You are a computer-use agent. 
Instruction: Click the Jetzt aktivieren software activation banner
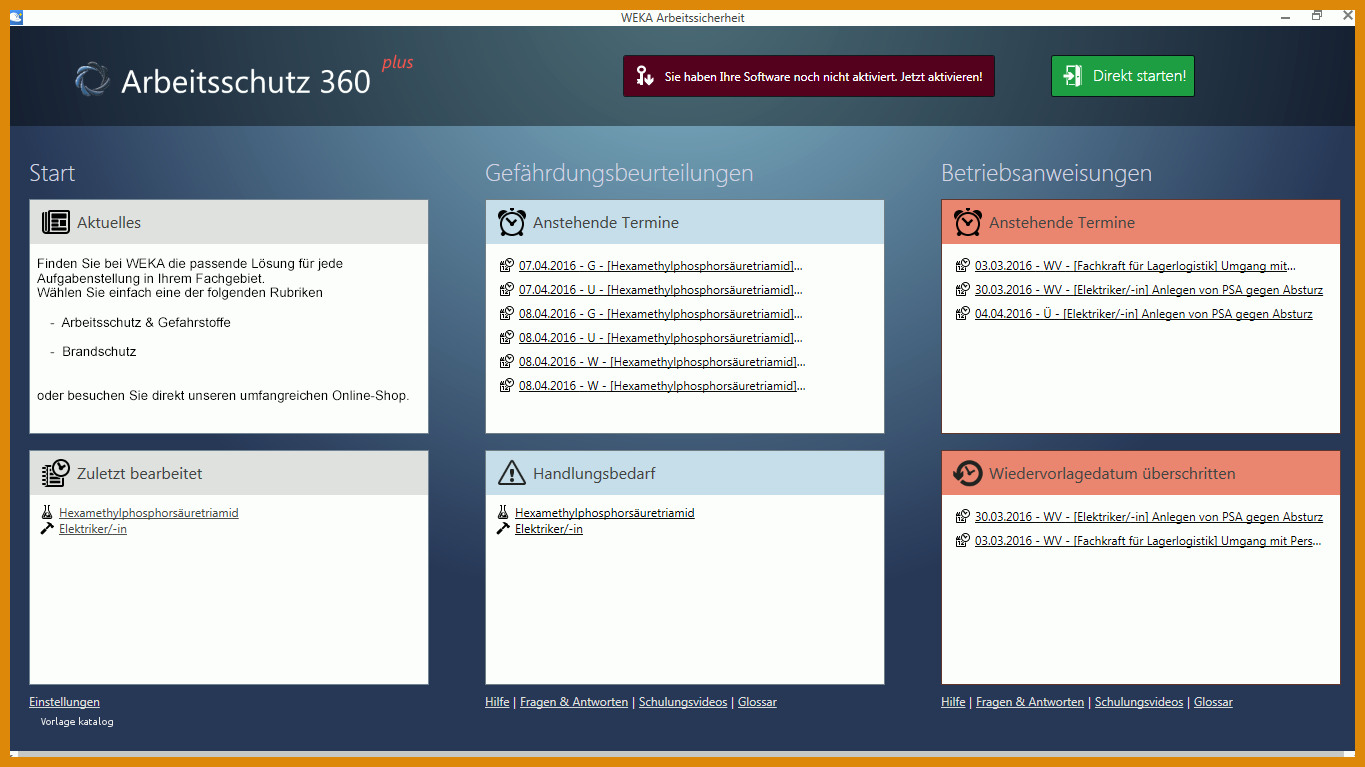point(809,76)
